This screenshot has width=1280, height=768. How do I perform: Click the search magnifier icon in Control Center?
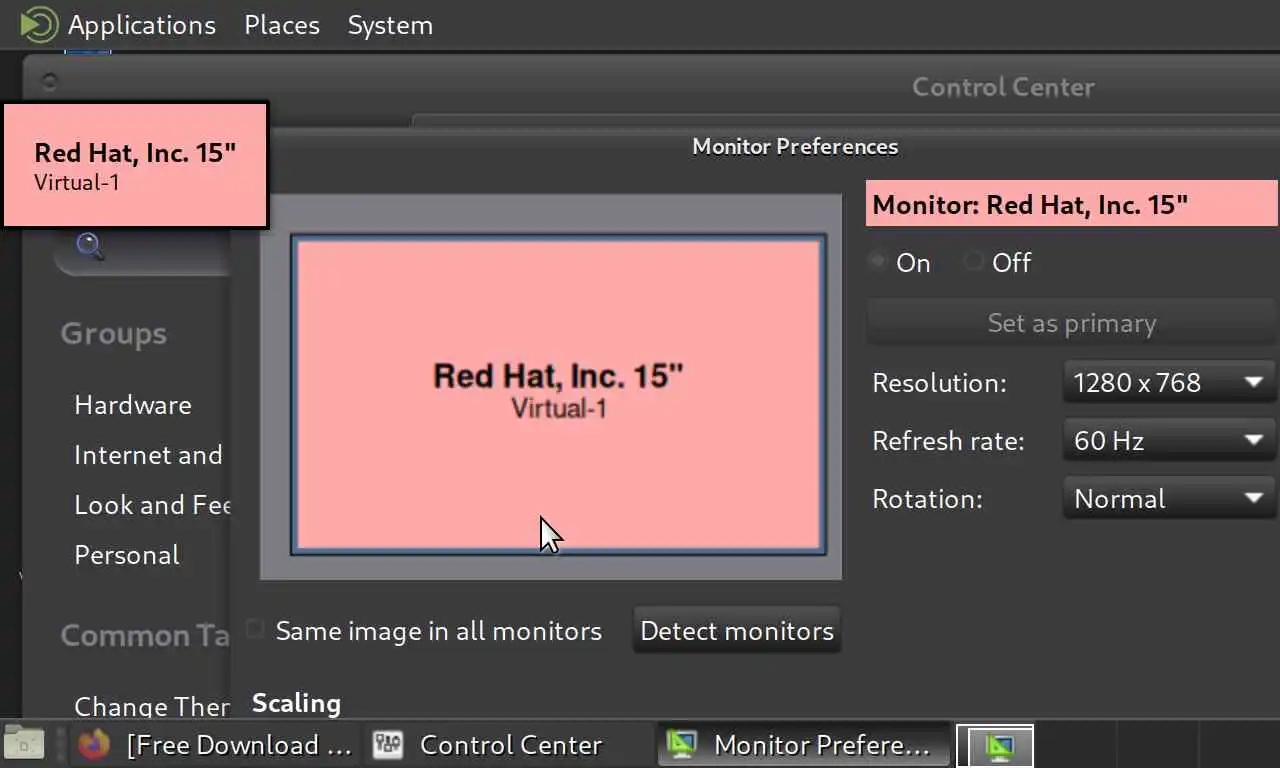(x=89, y=246)
